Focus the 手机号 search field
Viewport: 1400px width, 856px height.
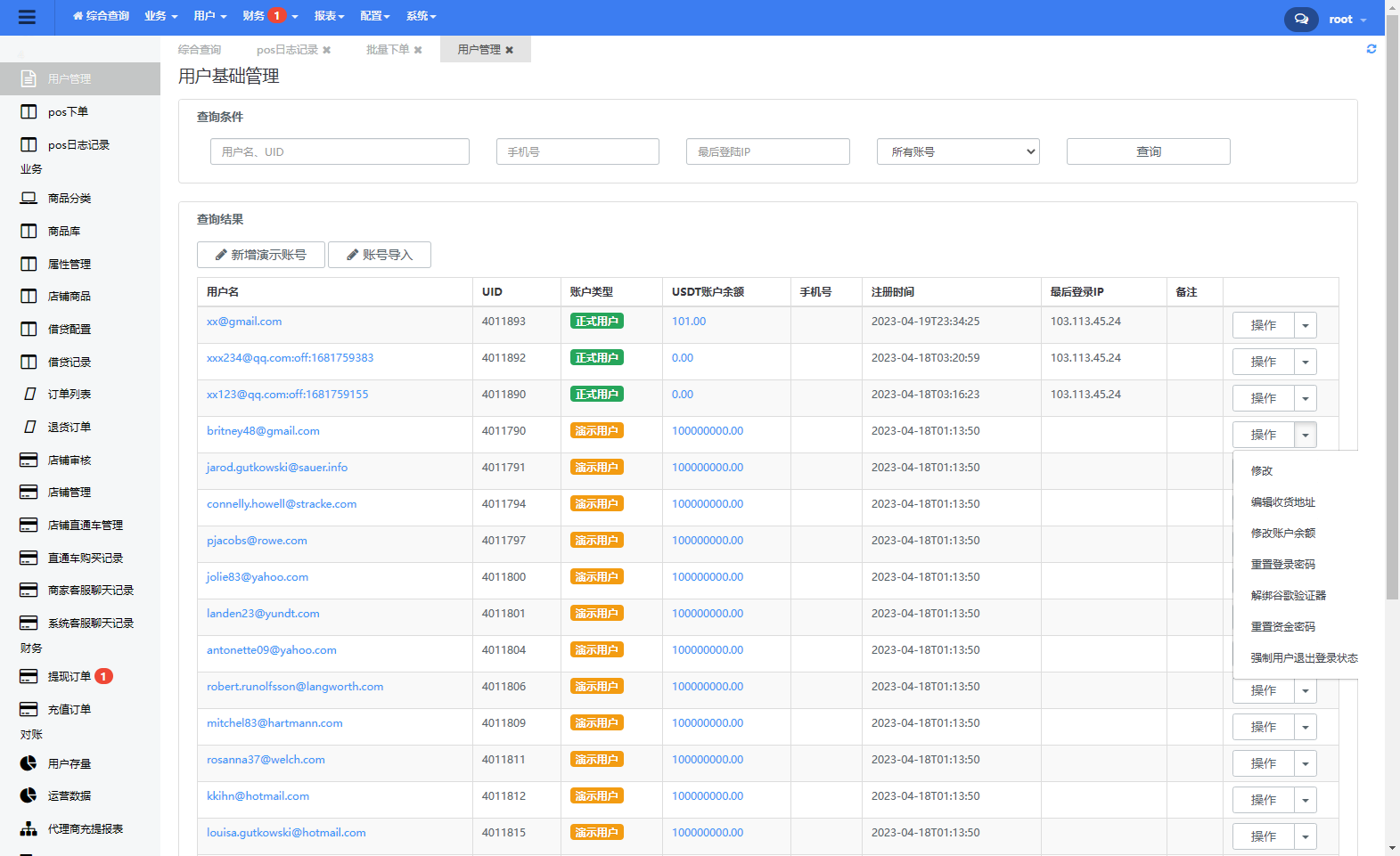577,151
